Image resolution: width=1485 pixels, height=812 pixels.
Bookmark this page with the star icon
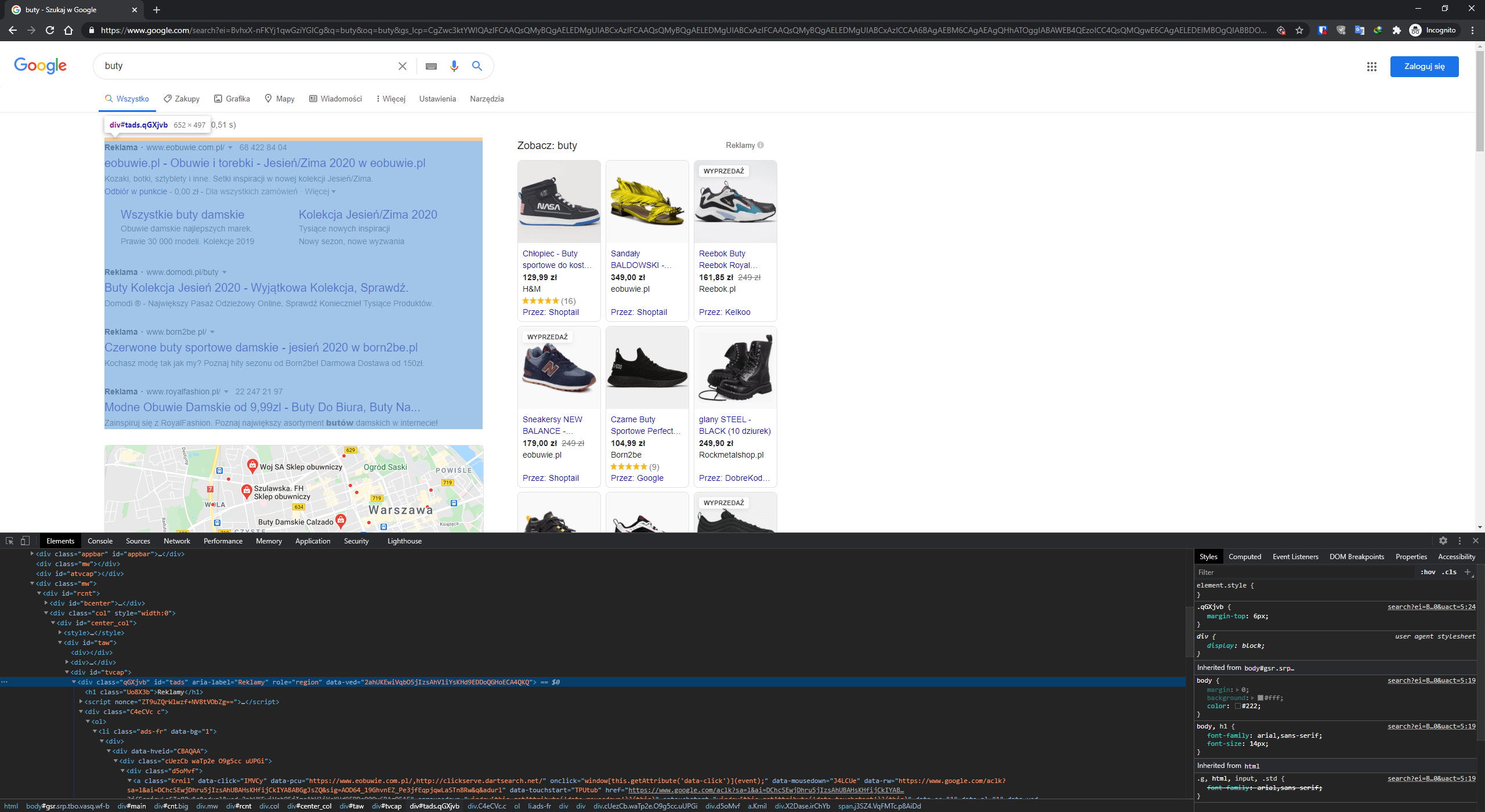pos(1299,30)
